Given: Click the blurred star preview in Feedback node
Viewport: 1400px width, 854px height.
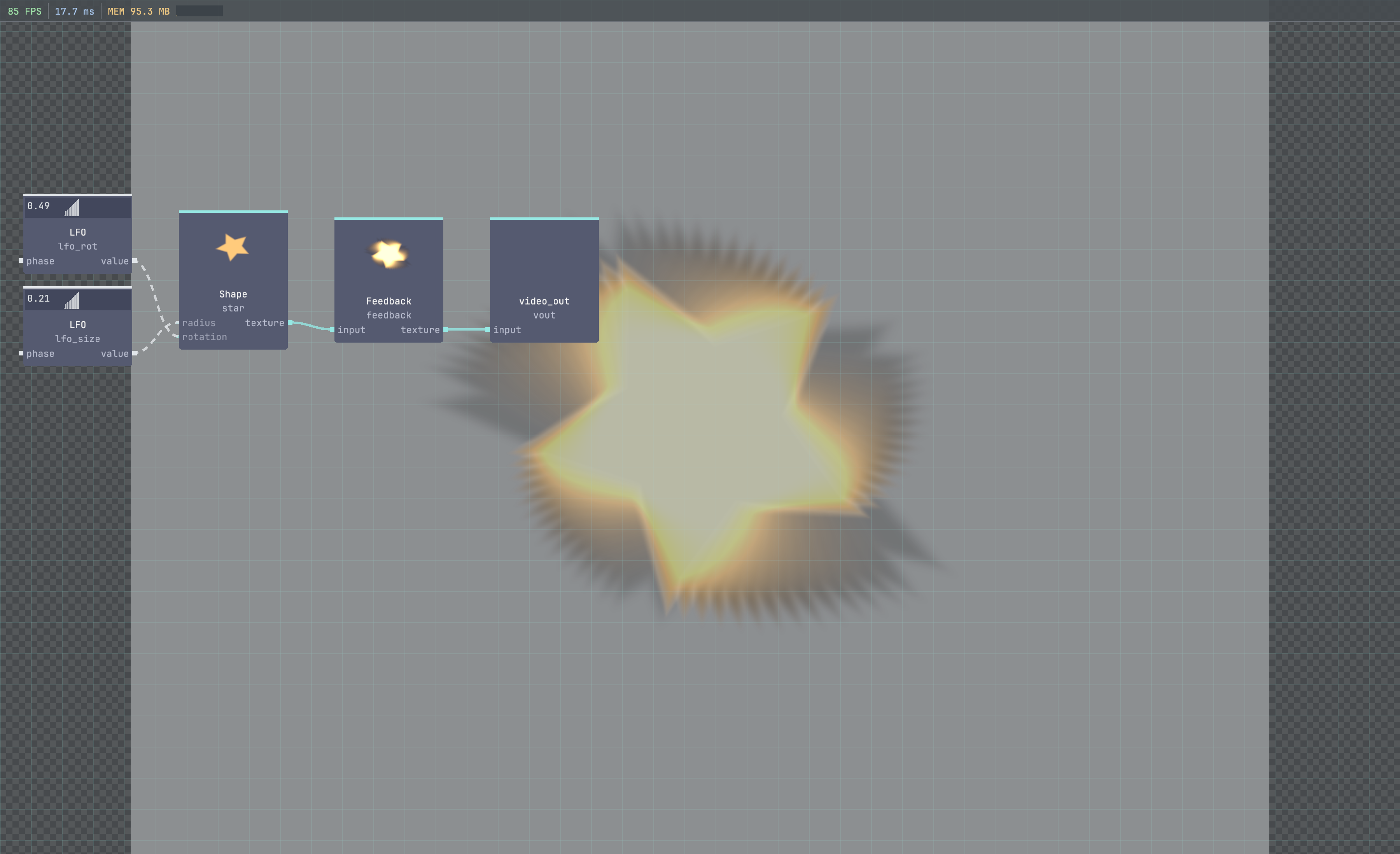Looking at the screenshot, I should pyautogui.click(x=388, y=254).
